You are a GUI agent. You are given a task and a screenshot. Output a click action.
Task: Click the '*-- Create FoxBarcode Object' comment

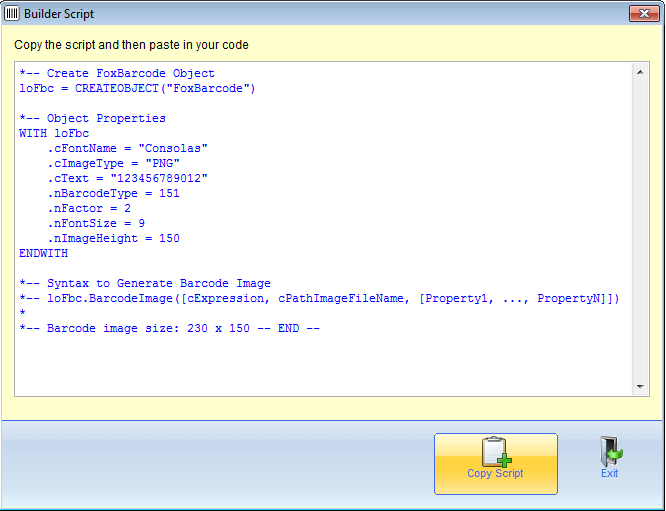117,73
